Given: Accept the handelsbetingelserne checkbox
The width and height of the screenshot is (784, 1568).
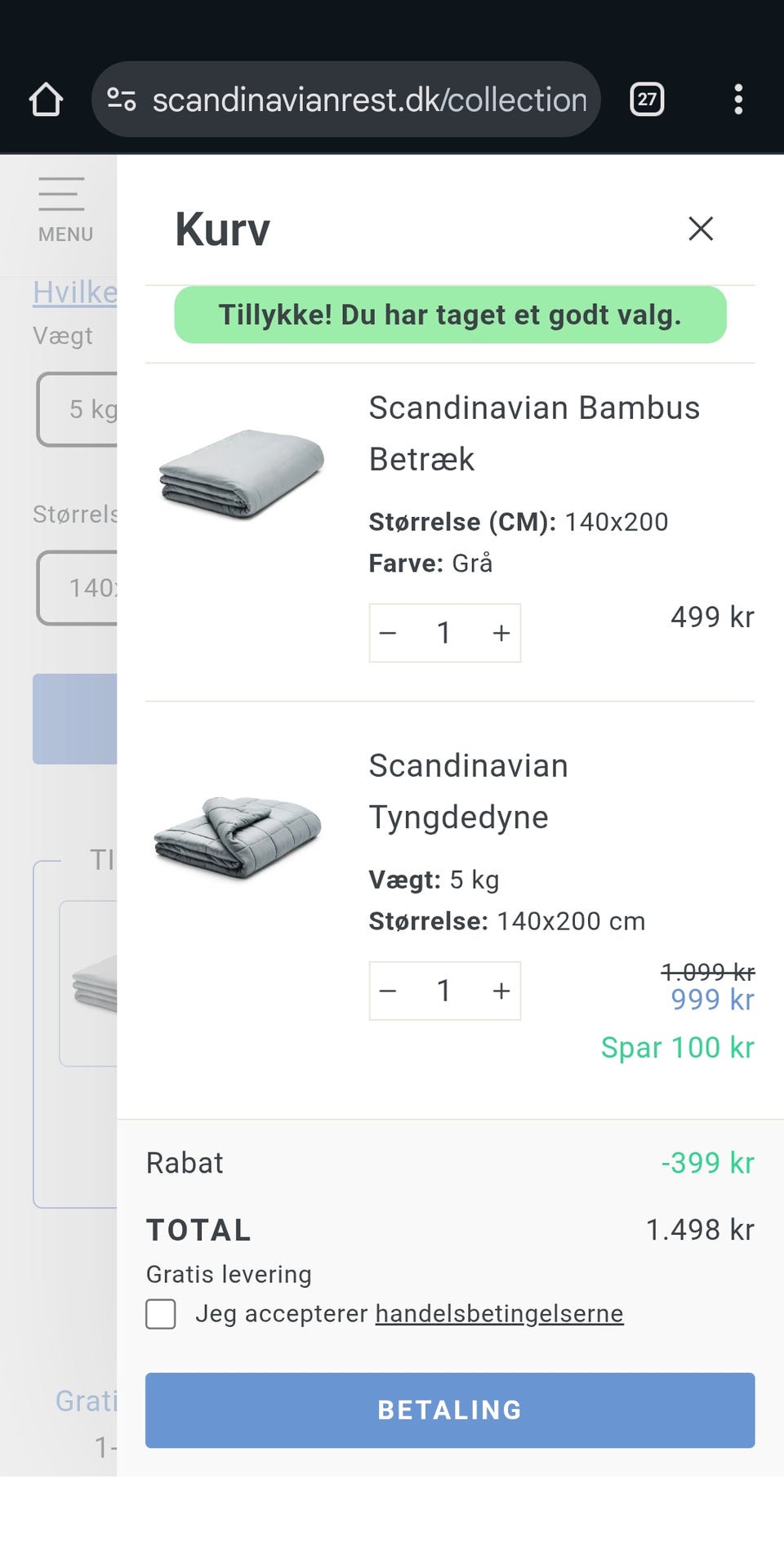Looking at the screenshot, I should (x=161, y=1314).
